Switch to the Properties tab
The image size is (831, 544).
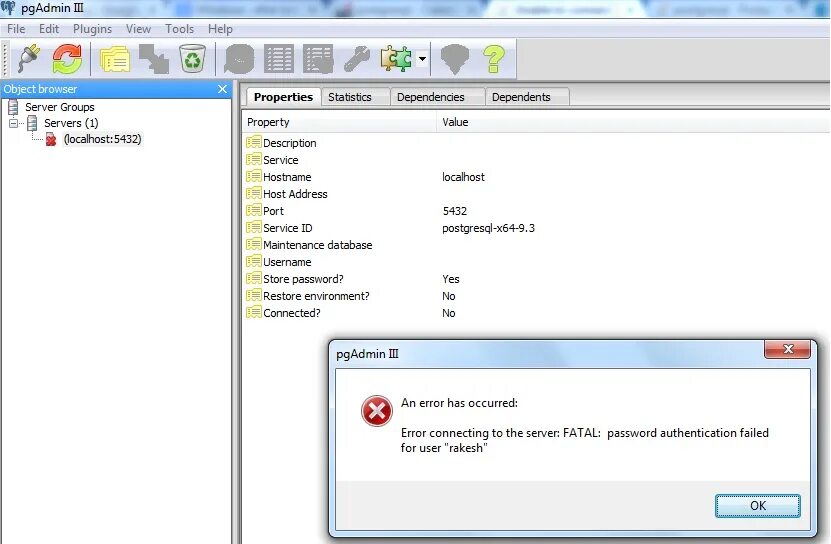284,97
